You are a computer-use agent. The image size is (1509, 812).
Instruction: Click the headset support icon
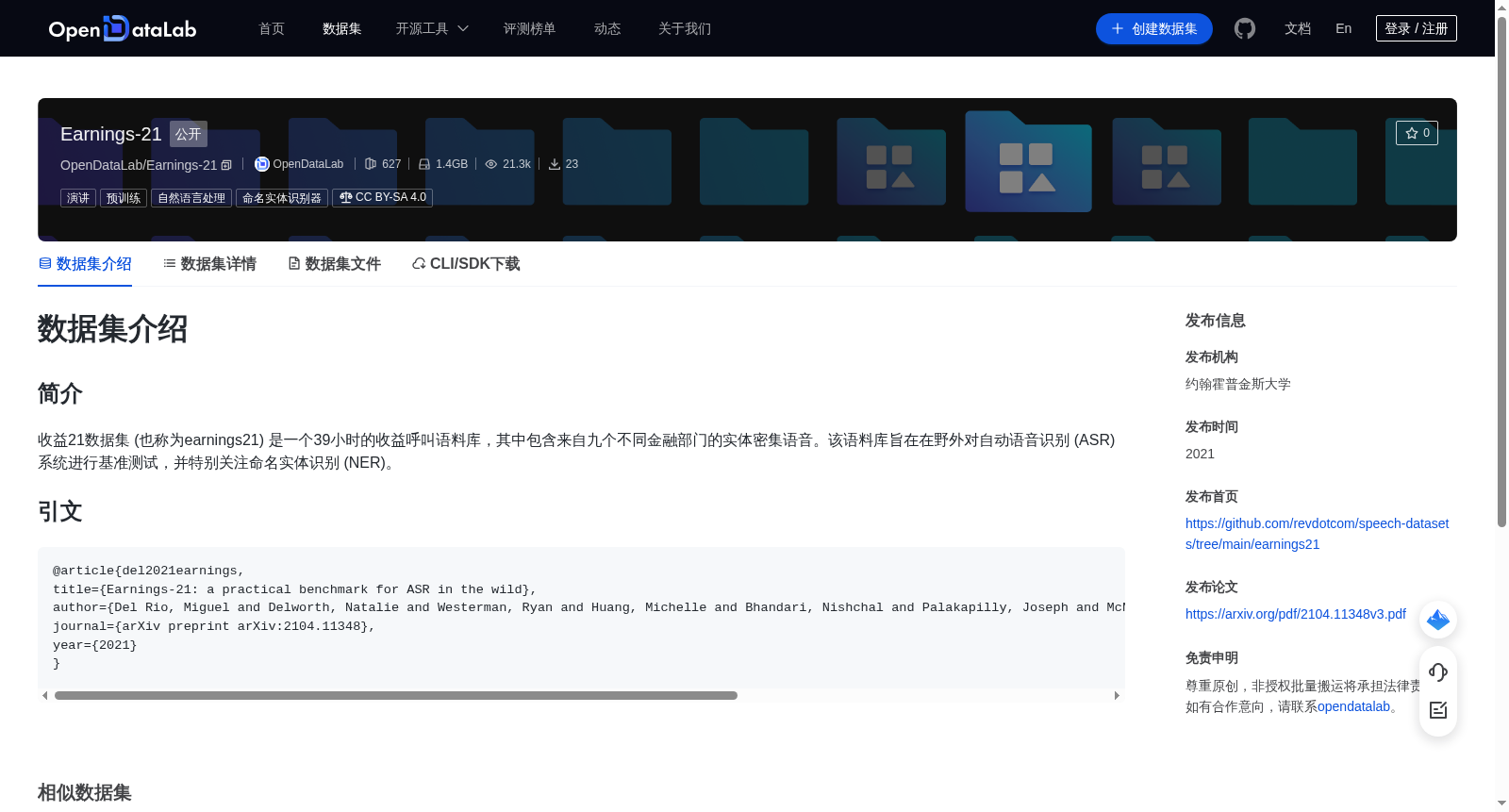coord(1438,671)
